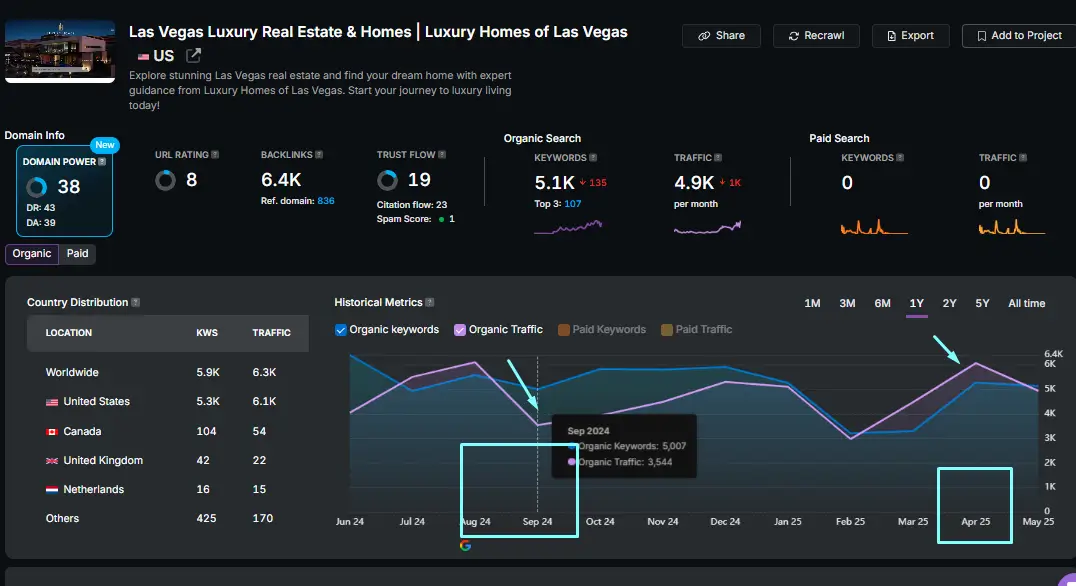Enable the Paid Keywords checkbox
1076x586 pixels.
(563, 329)
